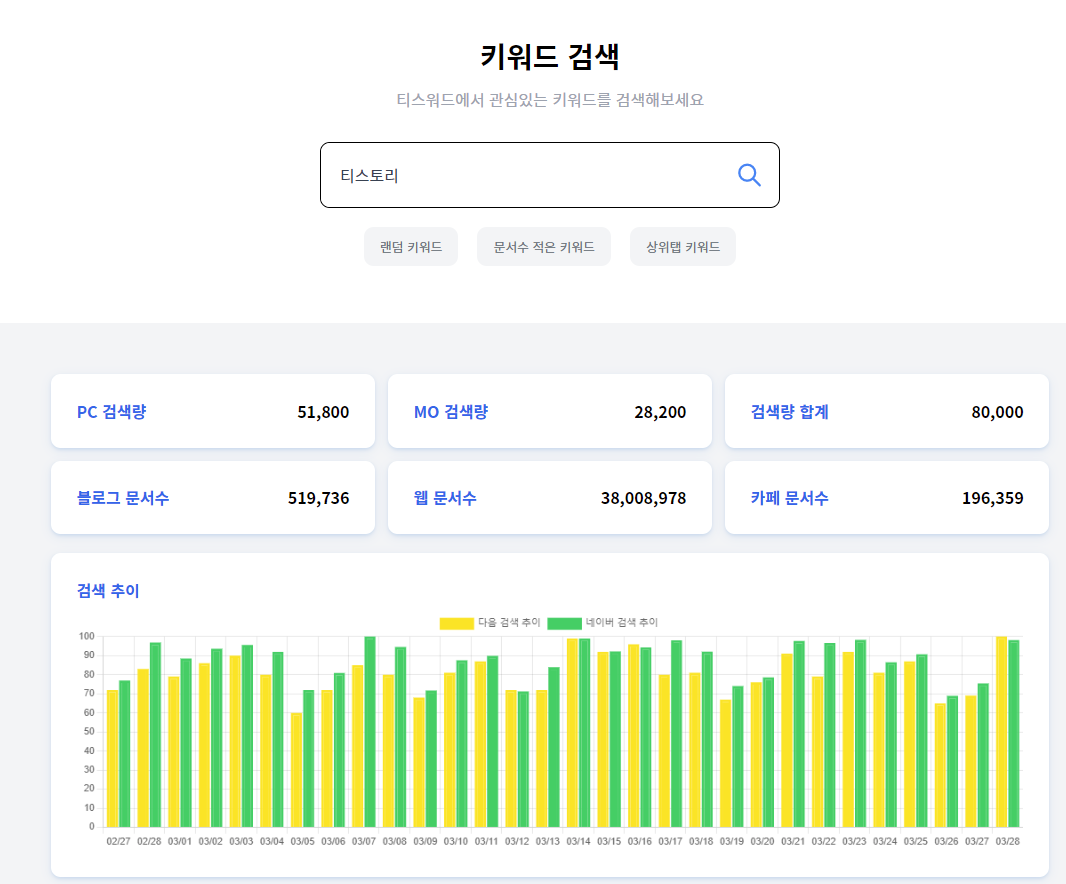Viewport: 1066px width, 884px height.
Task: Click the yellow bar for 03/14
Action: click(572, 733)
